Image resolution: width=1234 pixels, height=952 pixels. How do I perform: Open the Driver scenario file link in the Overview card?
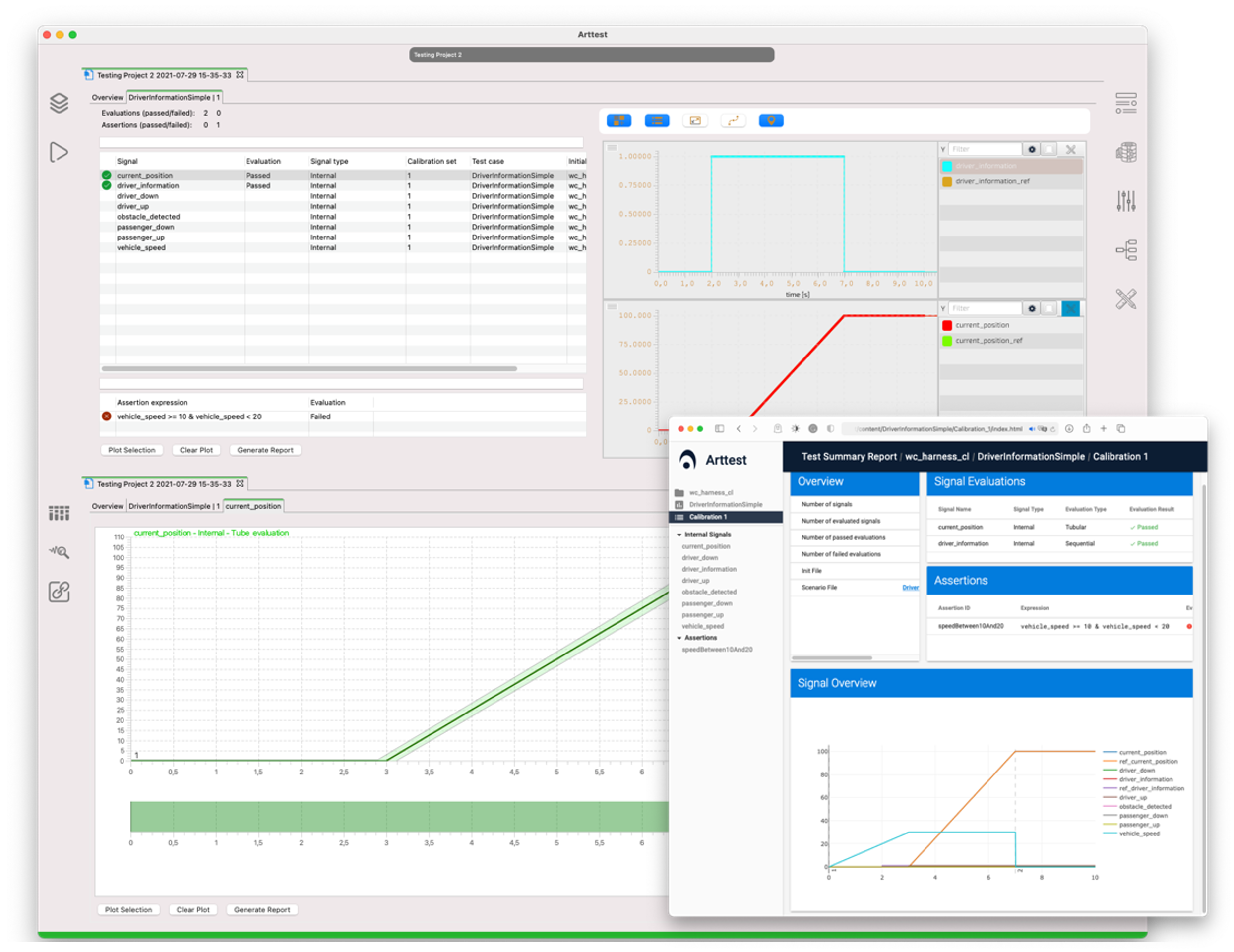tap(910, 588)
